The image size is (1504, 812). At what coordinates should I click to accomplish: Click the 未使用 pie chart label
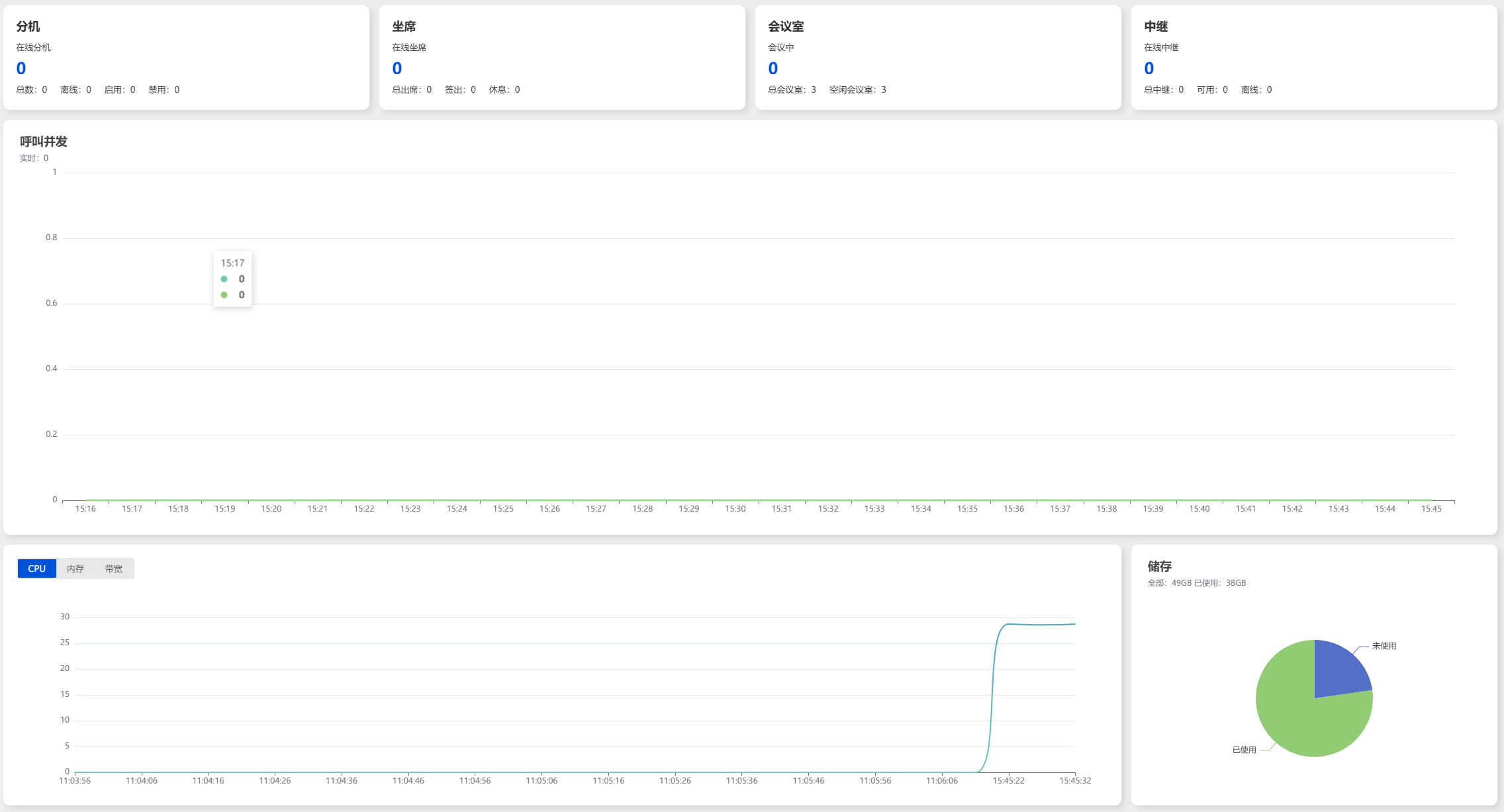point(1384,646)
